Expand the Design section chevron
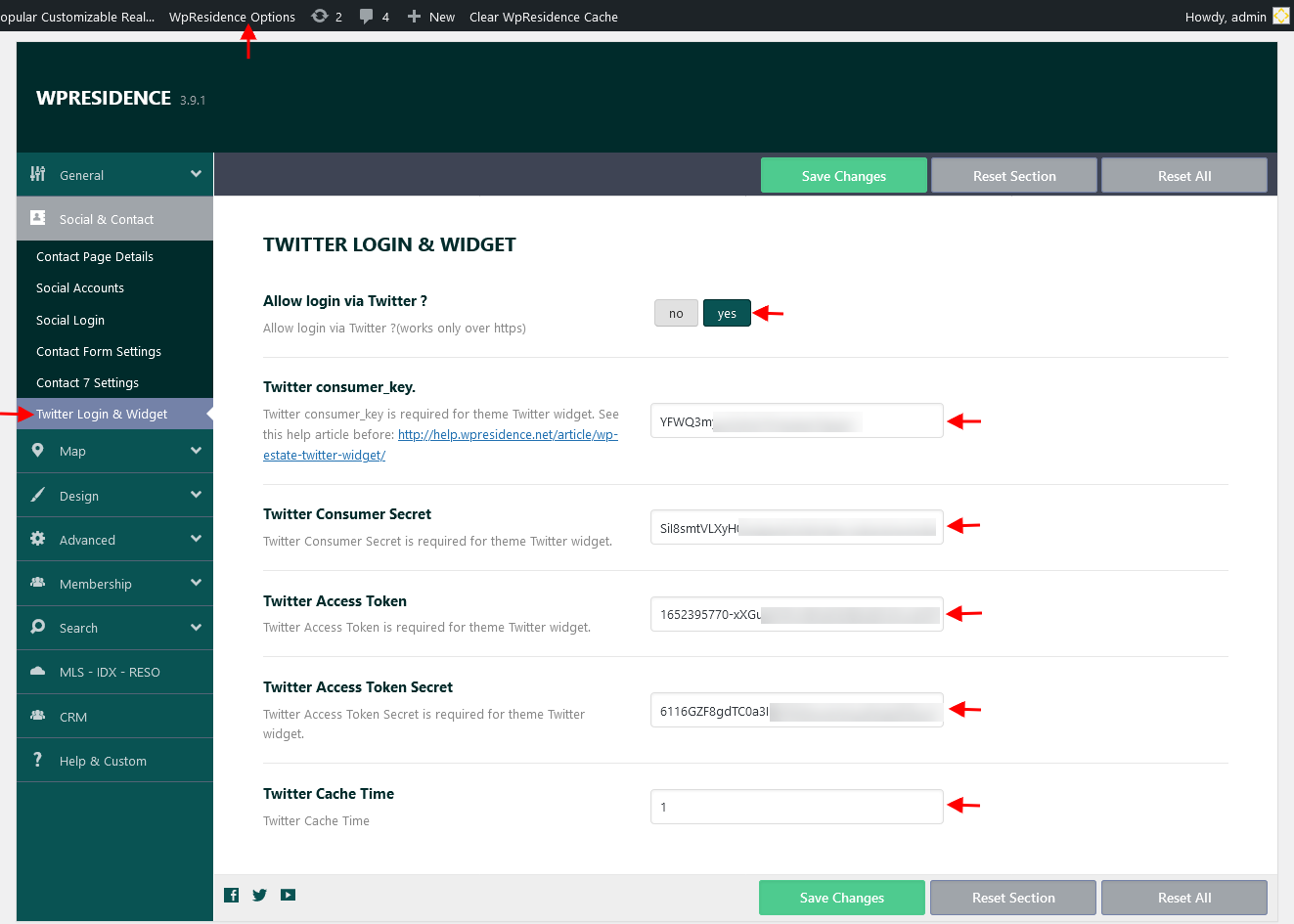 pos(196,495)
